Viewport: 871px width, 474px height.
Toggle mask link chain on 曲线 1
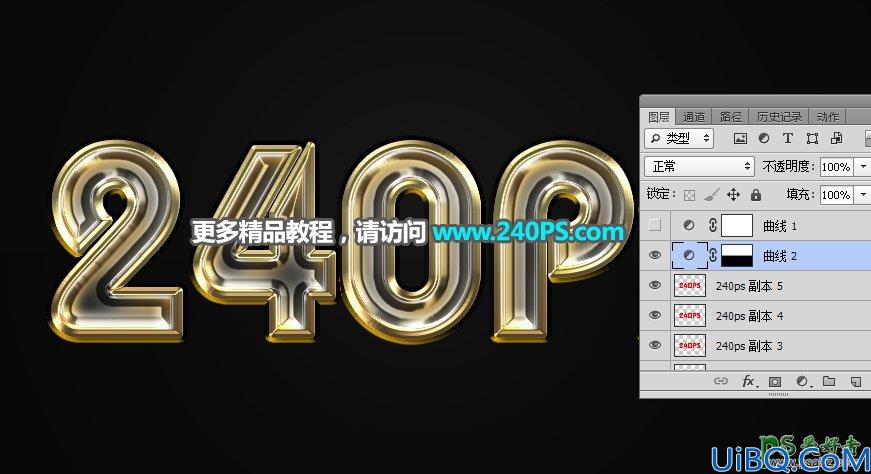[x=713, y=226]
